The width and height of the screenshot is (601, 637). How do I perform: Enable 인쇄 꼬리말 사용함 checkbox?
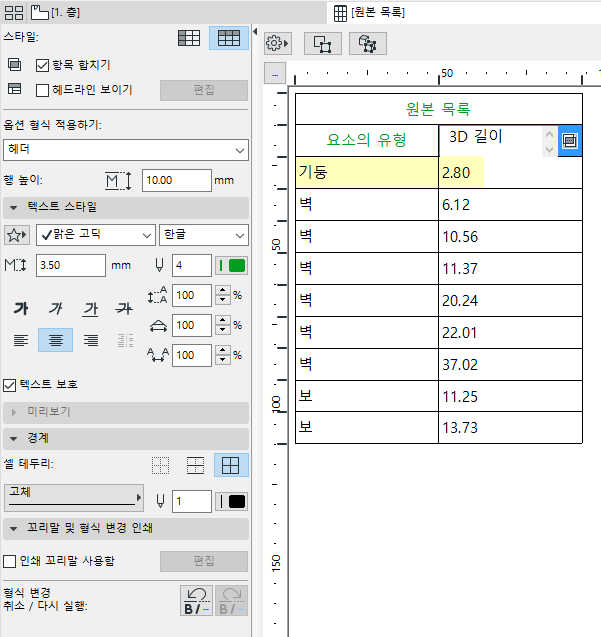point(9,561)
